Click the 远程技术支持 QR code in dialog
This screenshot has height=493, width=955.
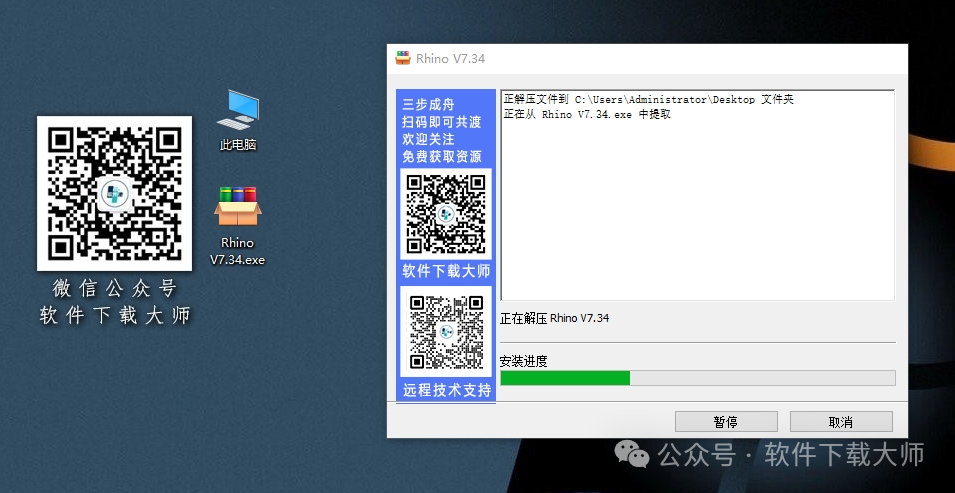click(446, 332)
